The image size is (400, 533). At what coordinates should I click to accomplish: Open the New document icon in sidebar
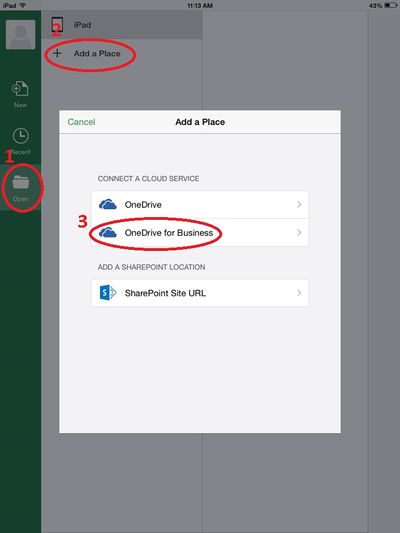pos(20,89)
